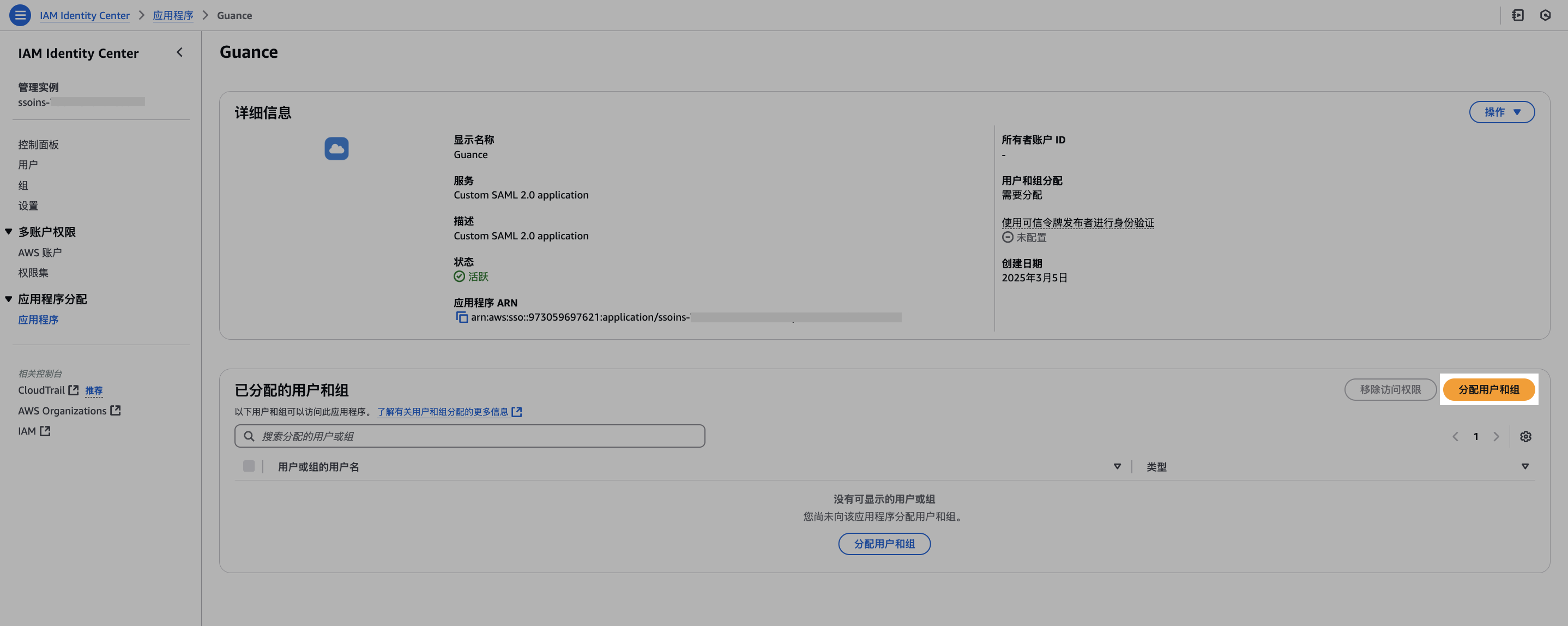Sort by 用户或组的用户名 column

click(x=1117, y=466)
